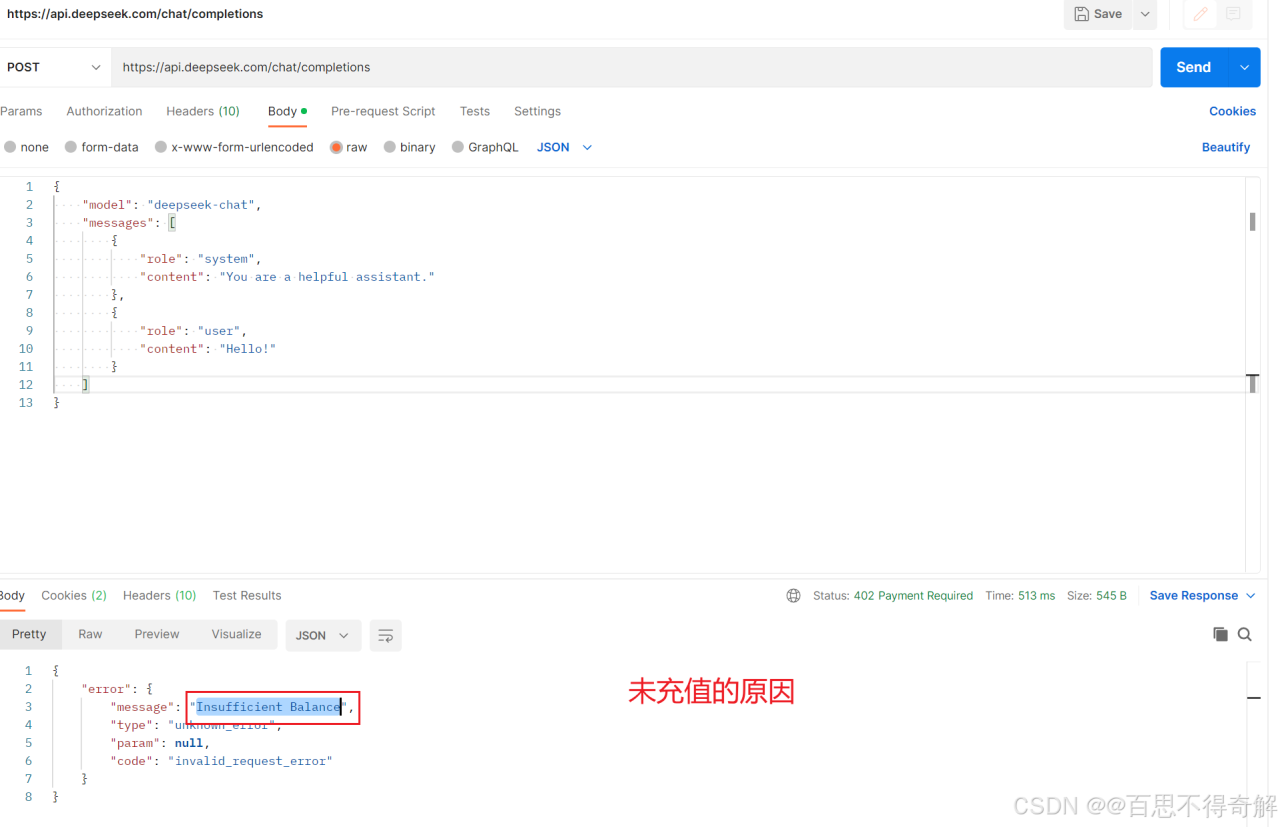The height and width of the screenshot is (827, 1280).
Task: Click the blue Send button
Action: 1194,67
